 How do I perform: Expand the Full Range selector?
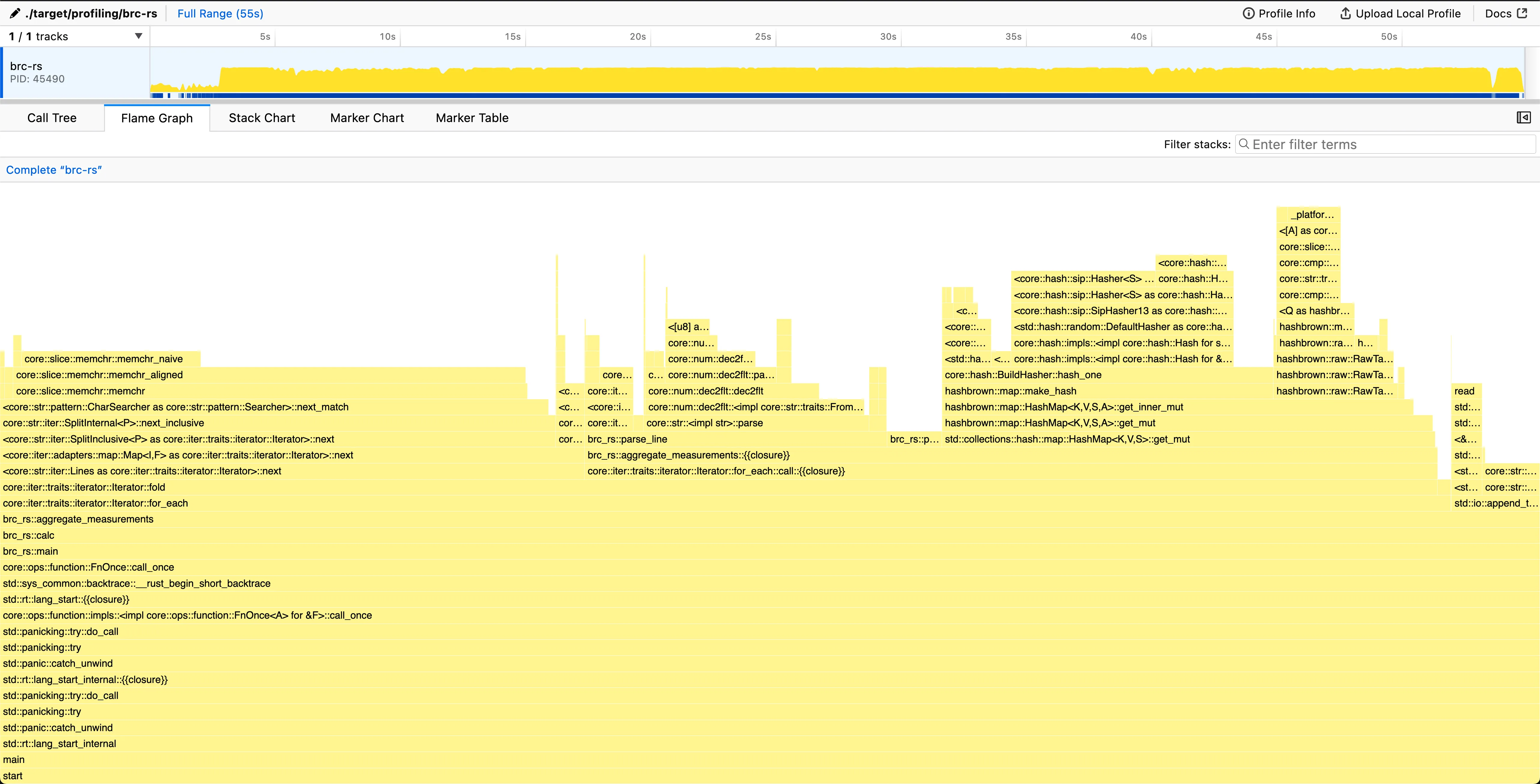[220, 13]
